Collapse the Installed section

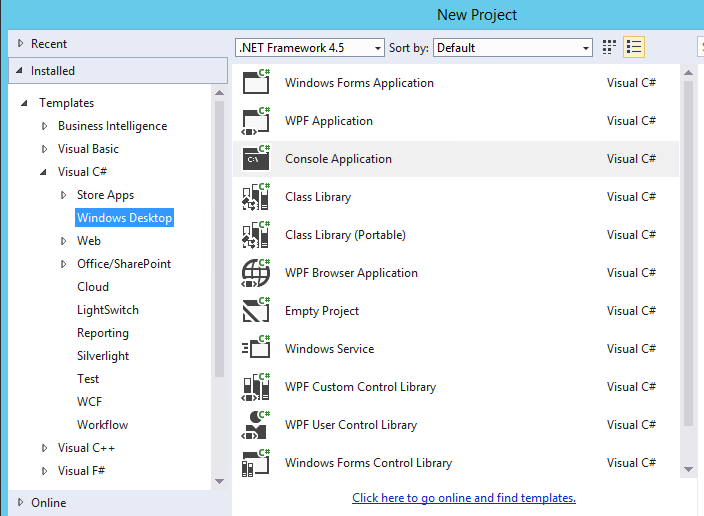tap(20, 71)
